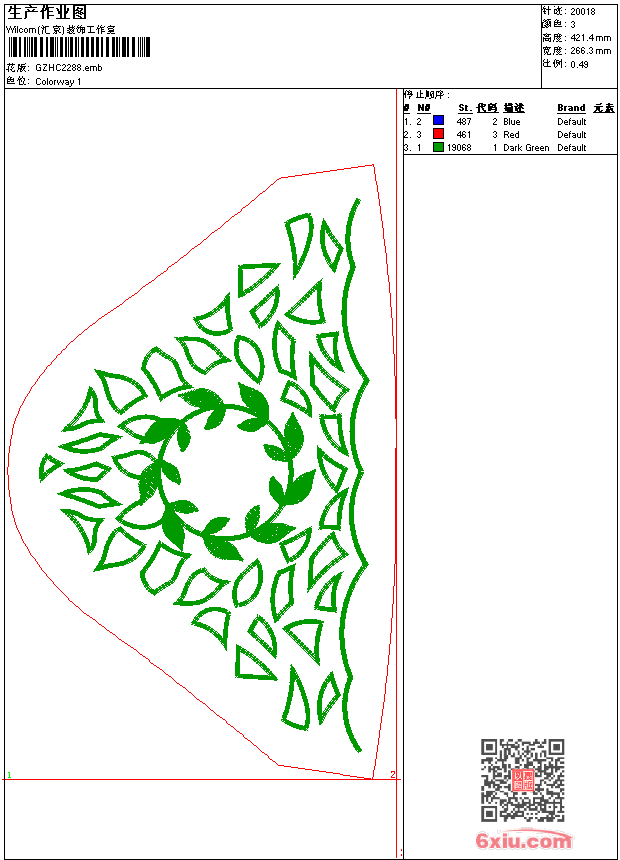Click the 'St.' column header
The image size is (620, 860).
(465, 108)
